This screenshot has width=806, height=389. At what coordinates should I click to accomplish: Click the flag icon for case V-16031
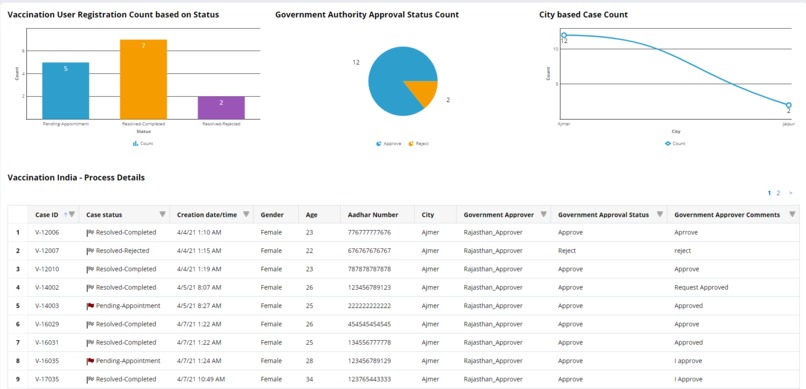(90, 342)
